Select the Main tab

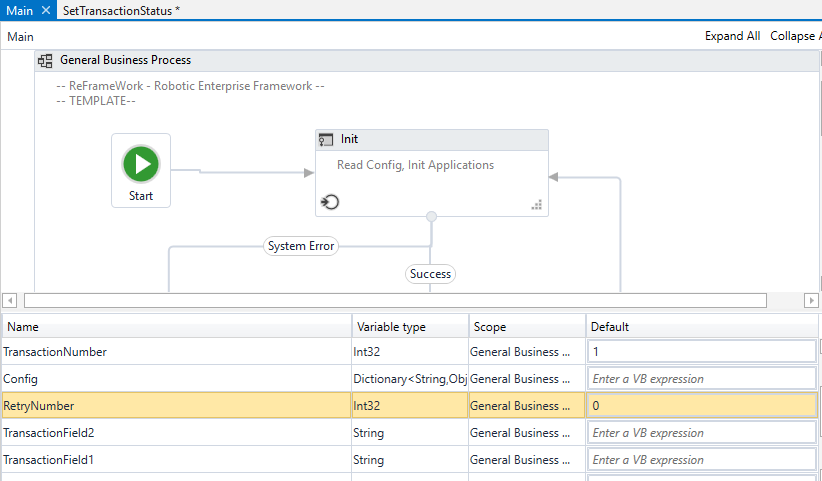[19, 9]
